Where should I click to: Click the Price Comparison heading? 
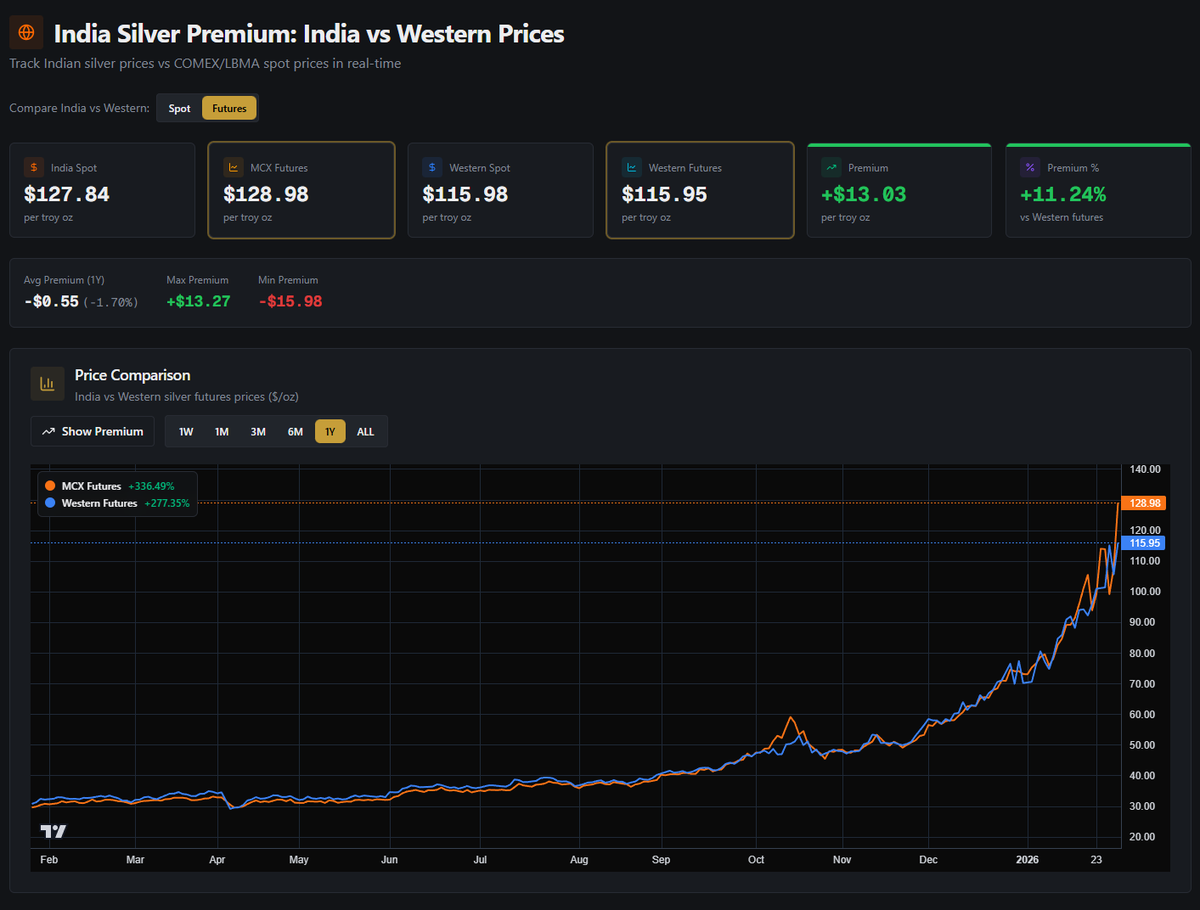pyautogui.click(x=132, y=375)
